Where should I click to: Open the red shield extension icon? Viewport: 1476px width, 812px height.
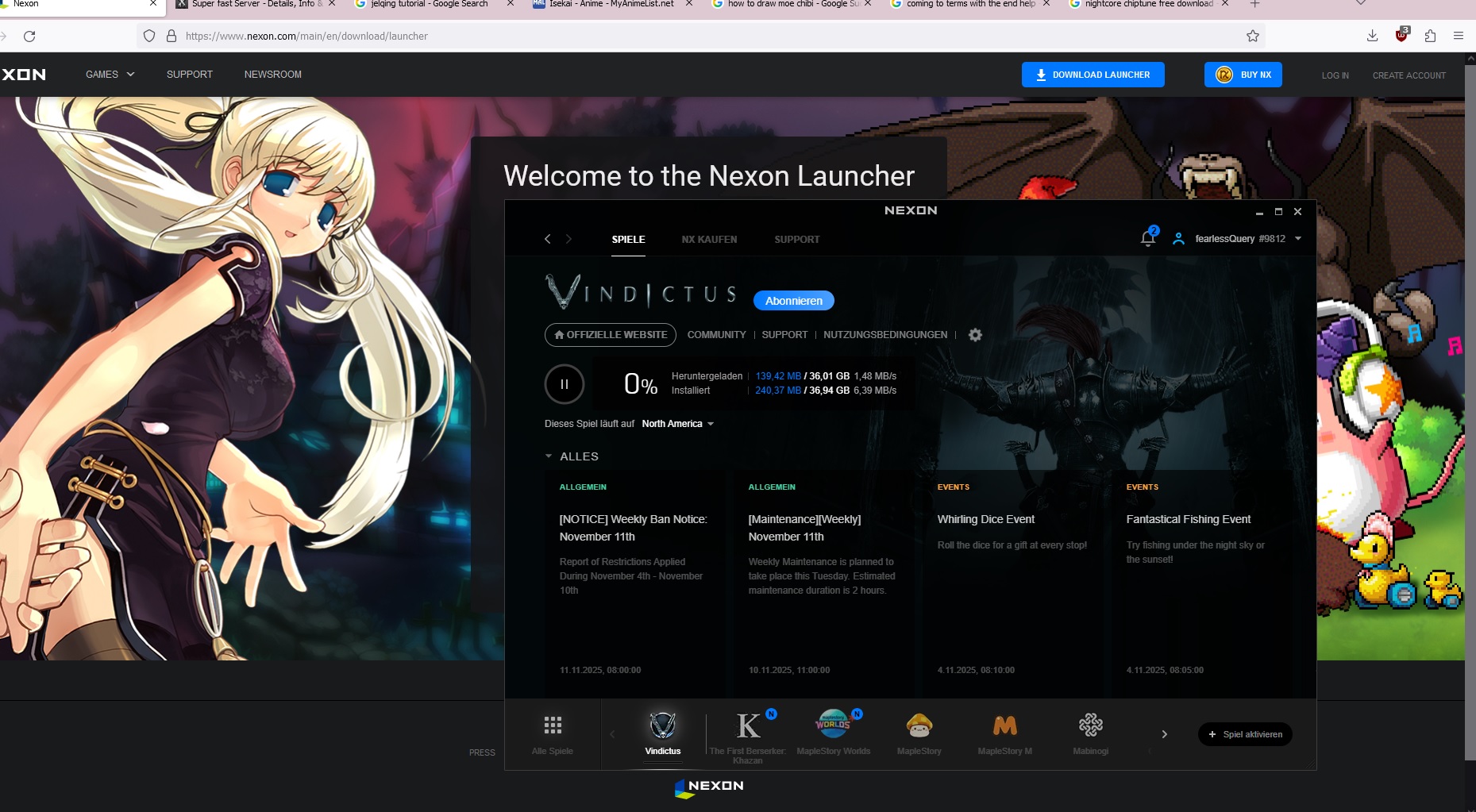pos(1401,35)
